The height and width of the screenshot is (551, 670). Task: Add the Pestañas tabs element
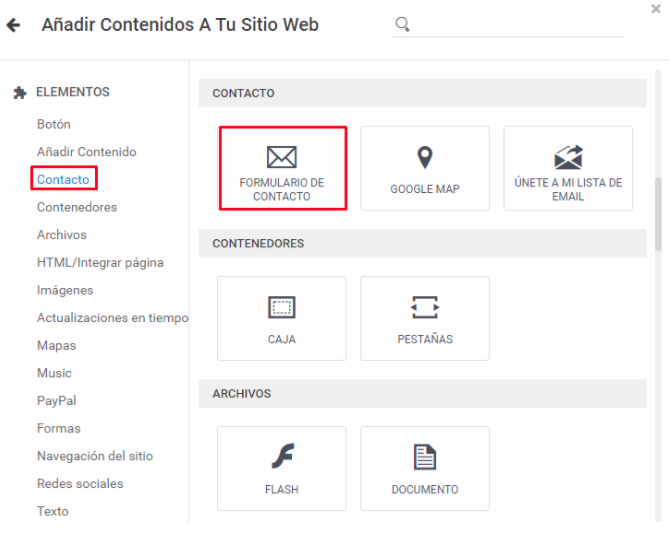point(425,318)
